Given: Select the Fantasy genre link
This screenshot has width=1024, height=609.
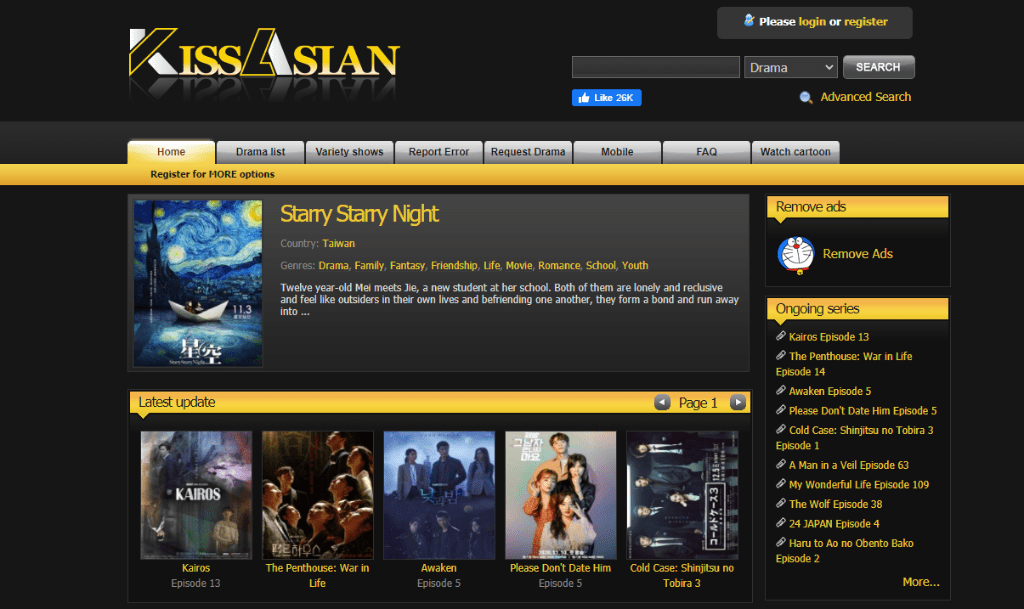Looking at the screenshot, I should point(408,266).
